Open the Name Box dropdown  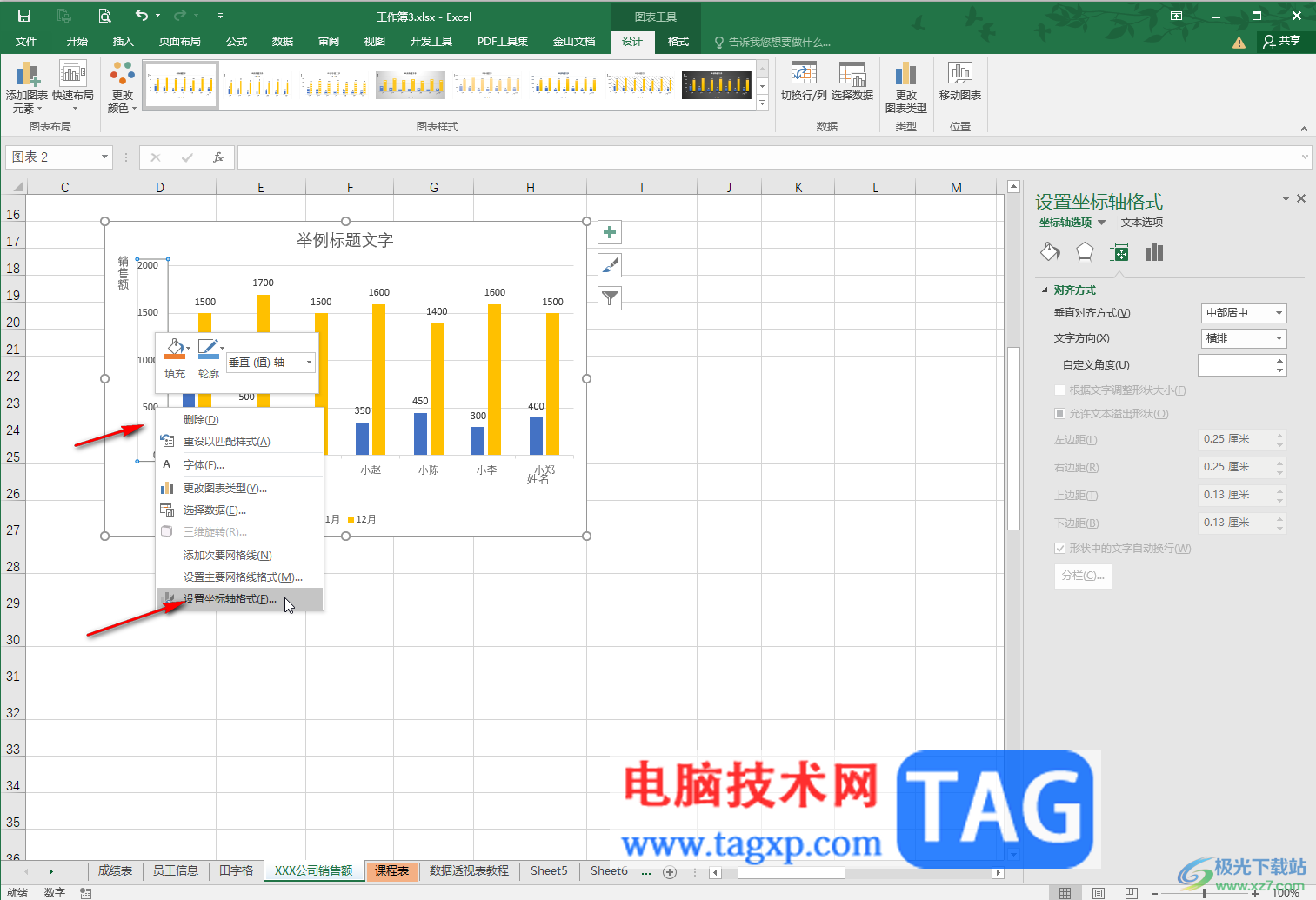[x=104, y=157]
